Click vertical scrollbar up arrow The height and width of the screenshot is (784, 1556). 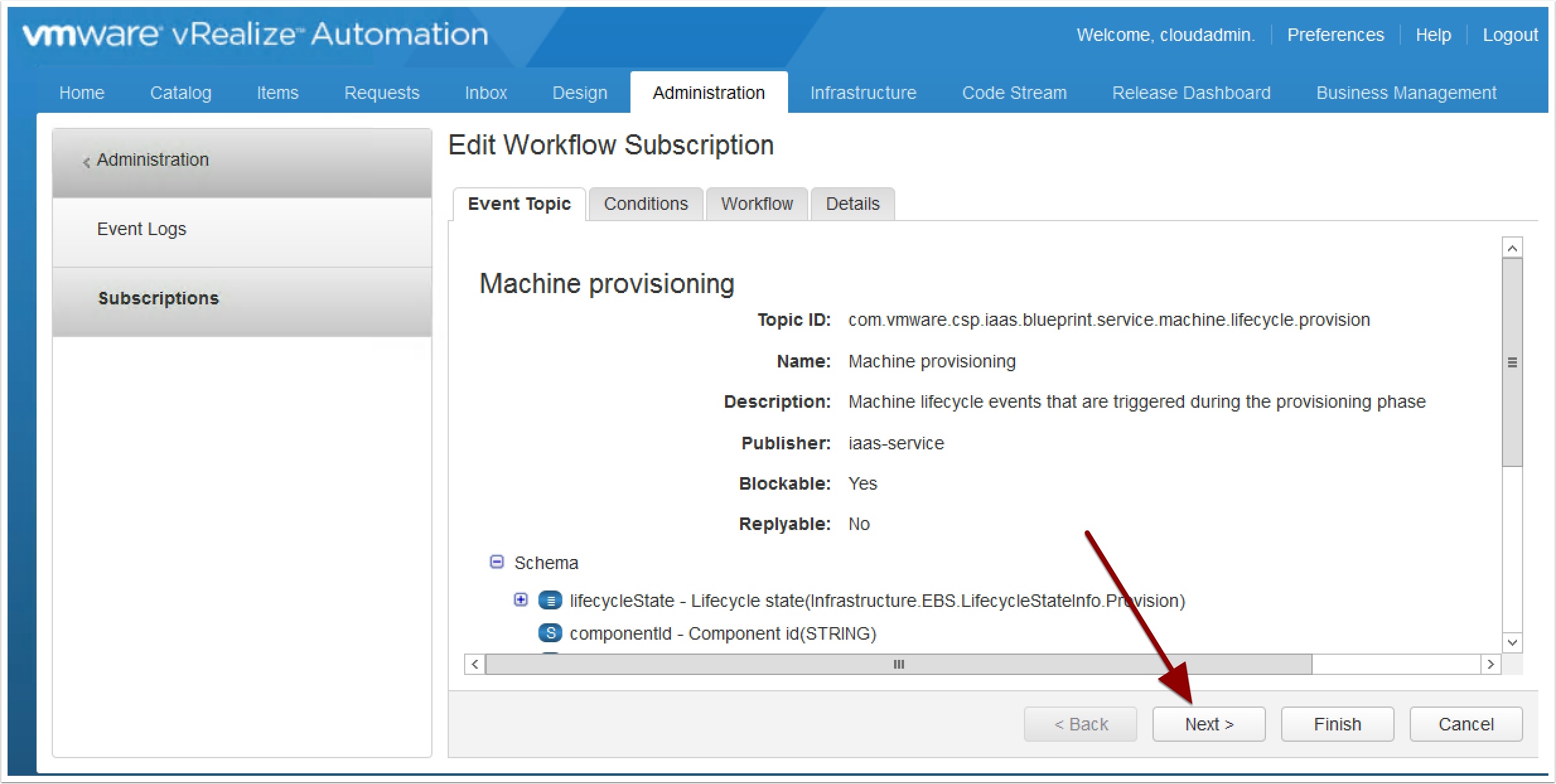(x=1512, y=248)
